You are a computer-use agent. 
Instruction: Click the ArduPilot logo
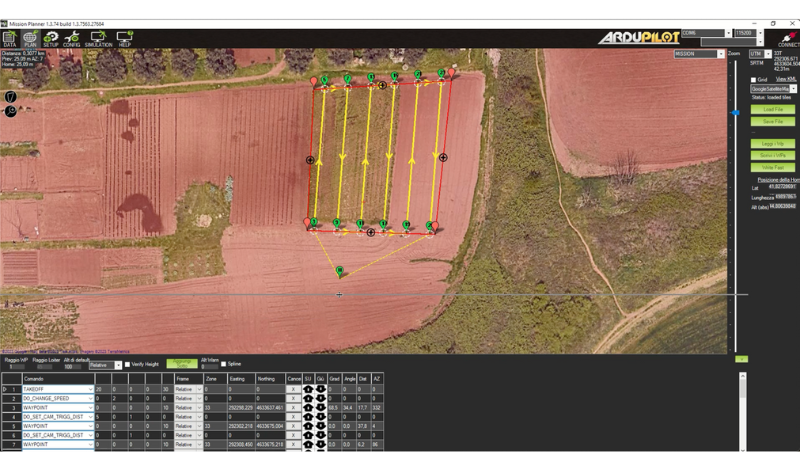tap(639, 37)
